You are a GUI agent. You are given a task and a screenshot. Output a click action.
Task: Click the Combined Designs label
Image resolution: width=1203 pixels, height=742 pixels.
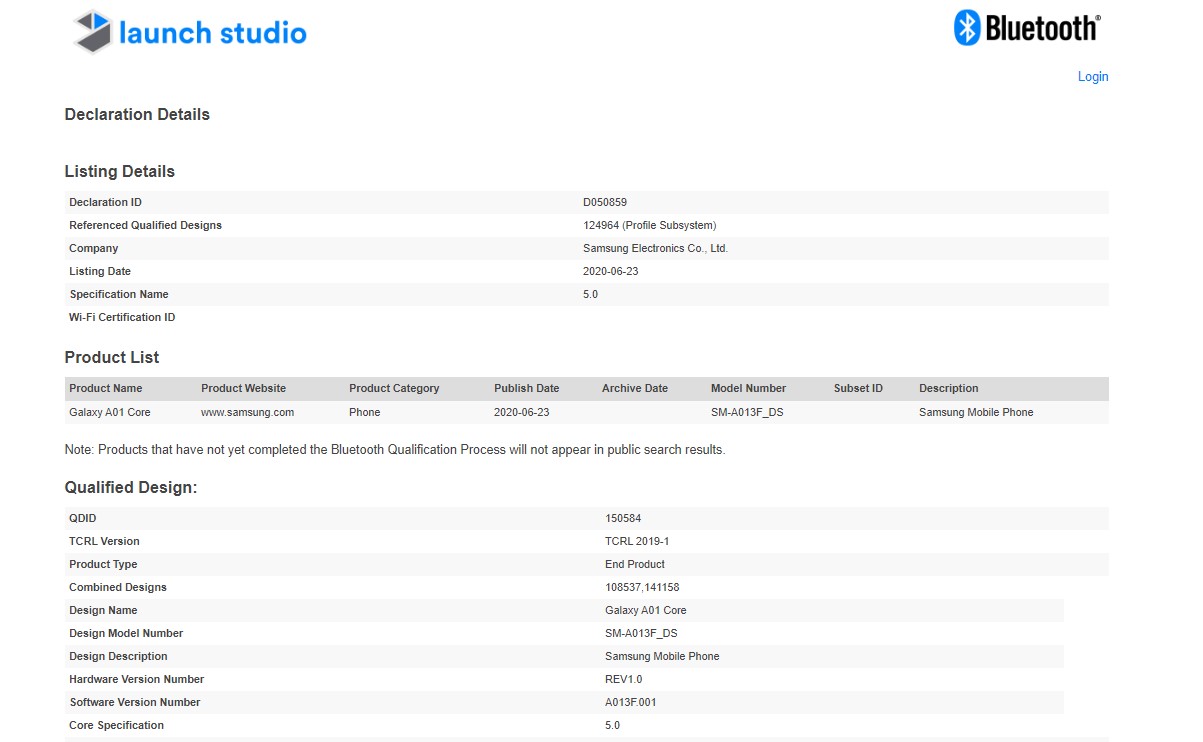click(118, 588)
